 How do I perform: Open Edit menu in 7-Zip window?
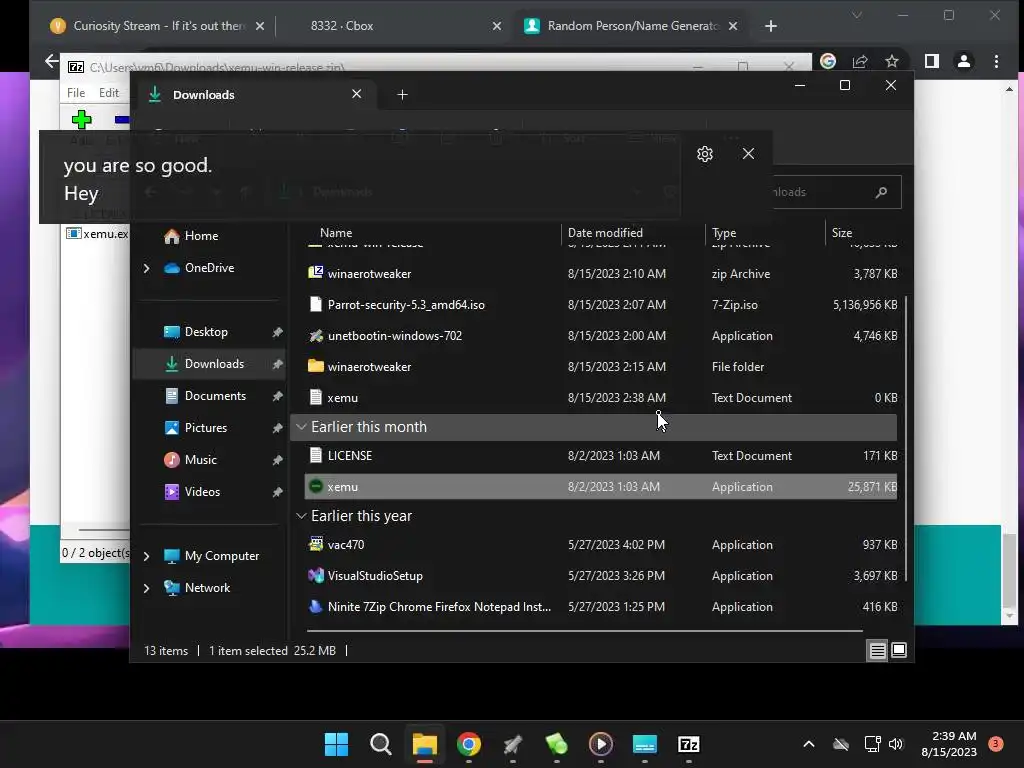(108, 93)
